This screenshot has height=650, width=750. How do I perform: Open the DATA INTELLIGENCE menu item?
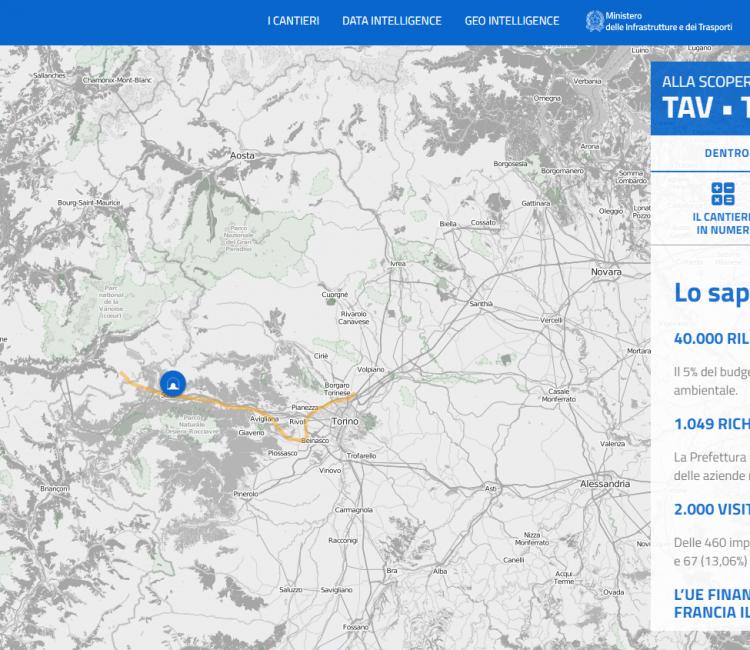(x=392, y=21)
